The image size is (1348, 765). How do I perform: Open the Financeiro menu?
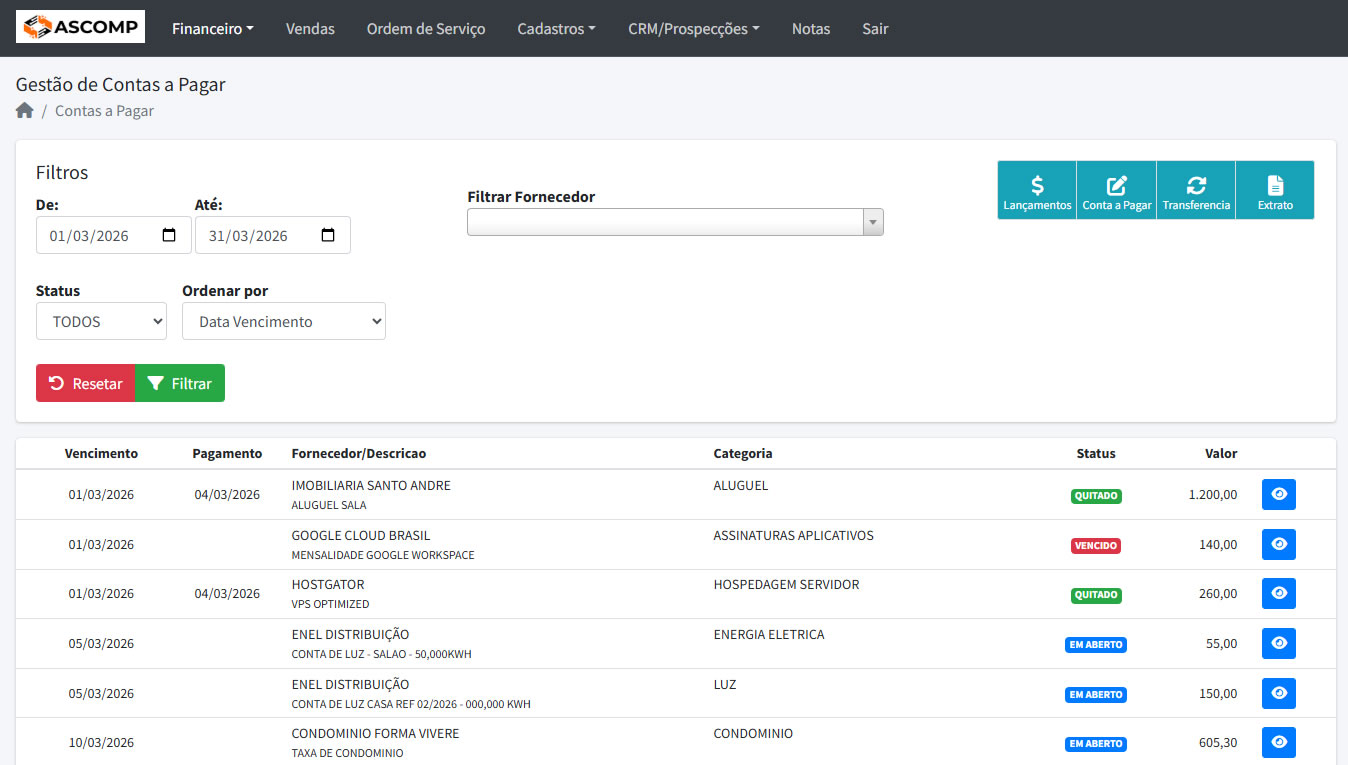(212, 29)
